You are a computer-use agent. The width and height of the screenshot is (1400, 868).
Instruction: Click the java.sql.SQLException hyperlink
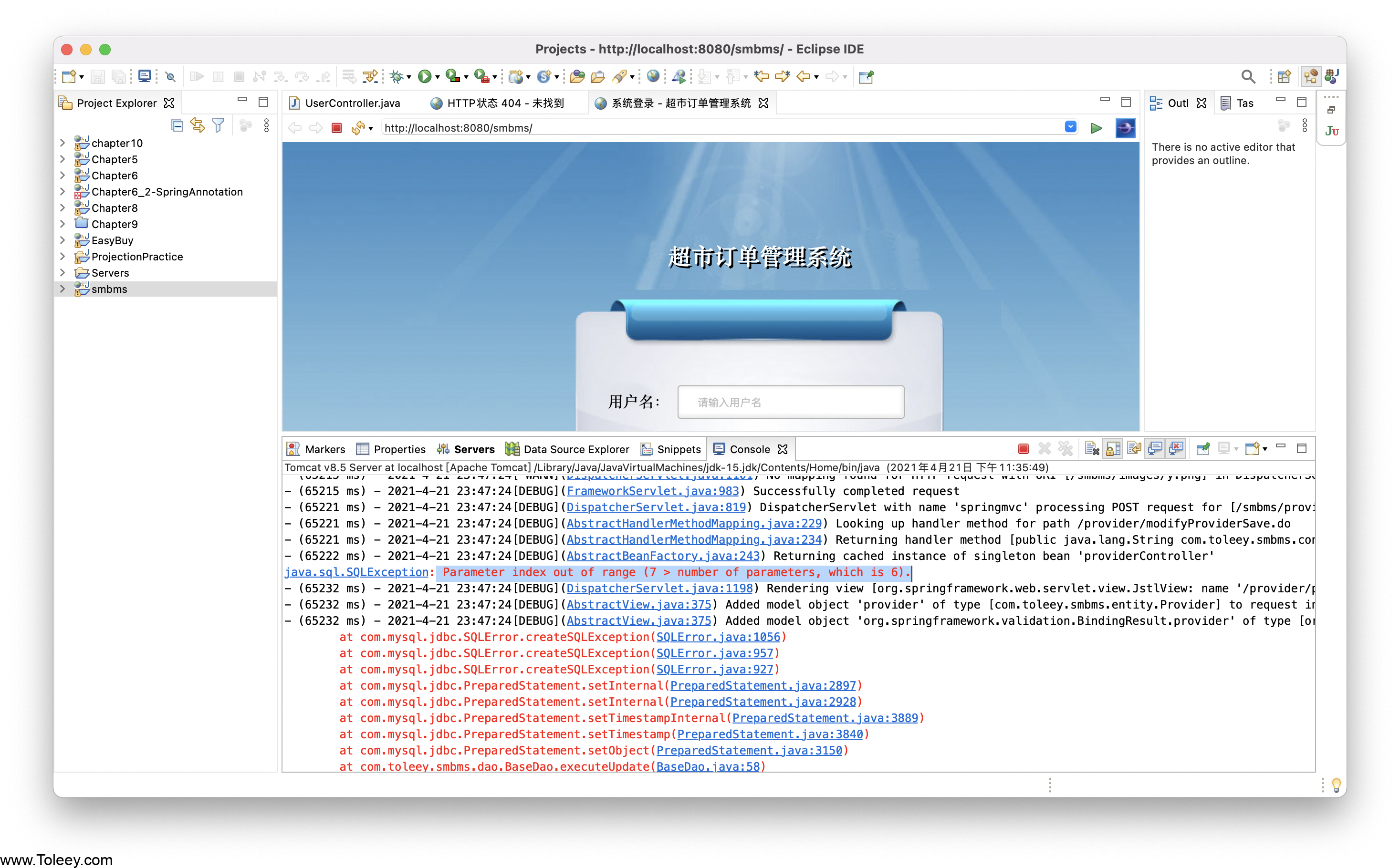pos(356,572)
